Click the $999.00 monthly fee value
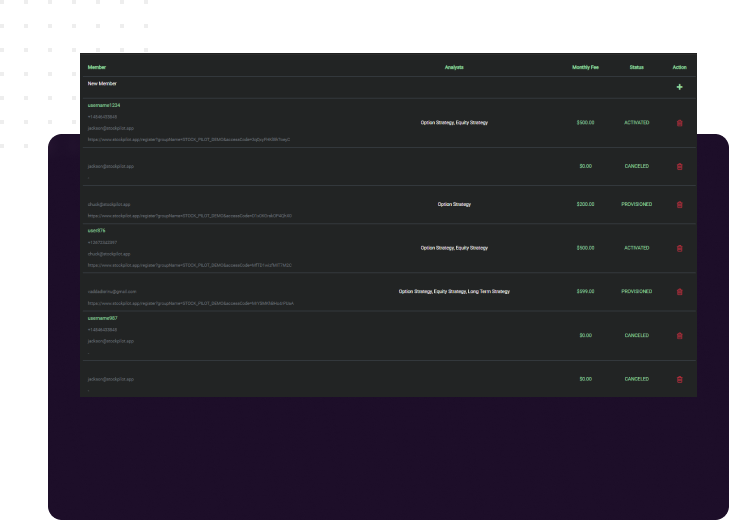This screenshot has width=729, height=520. (x=585, y=292)
